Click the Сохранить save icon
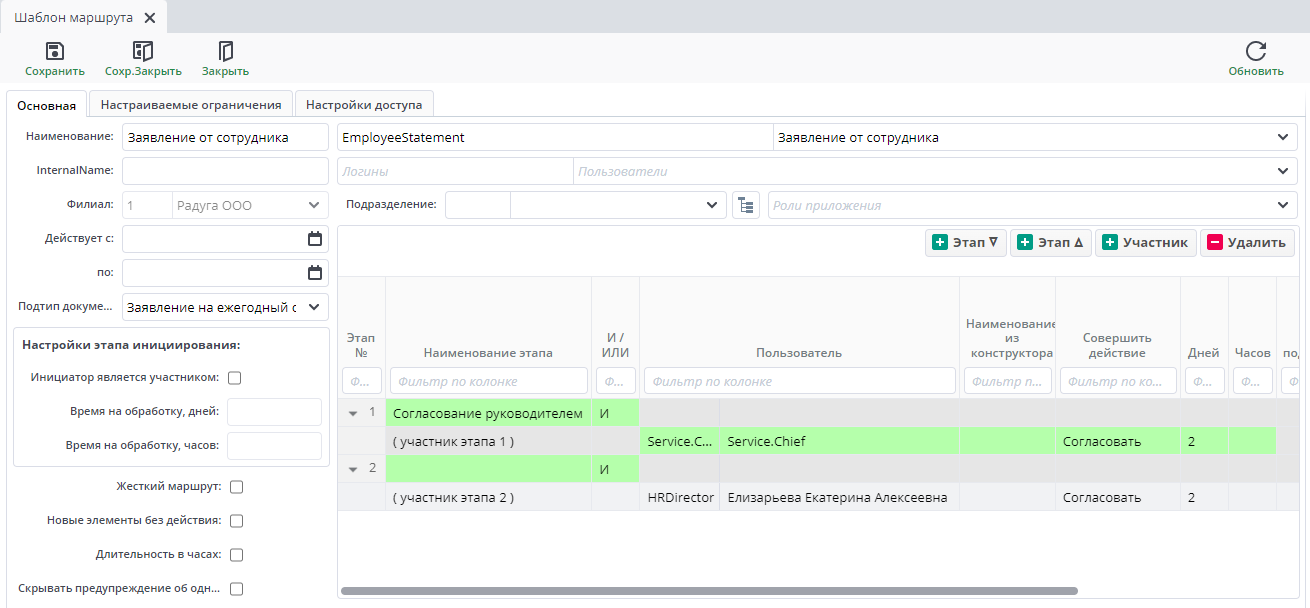The image size is (1310, 608). click(55, 52)
